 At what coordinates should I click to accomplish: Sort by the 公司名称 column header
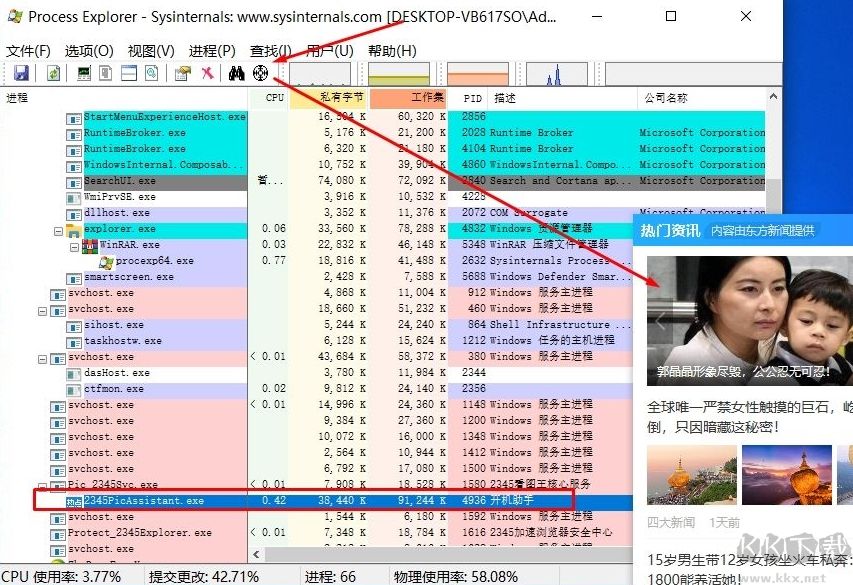pos(701,98)
